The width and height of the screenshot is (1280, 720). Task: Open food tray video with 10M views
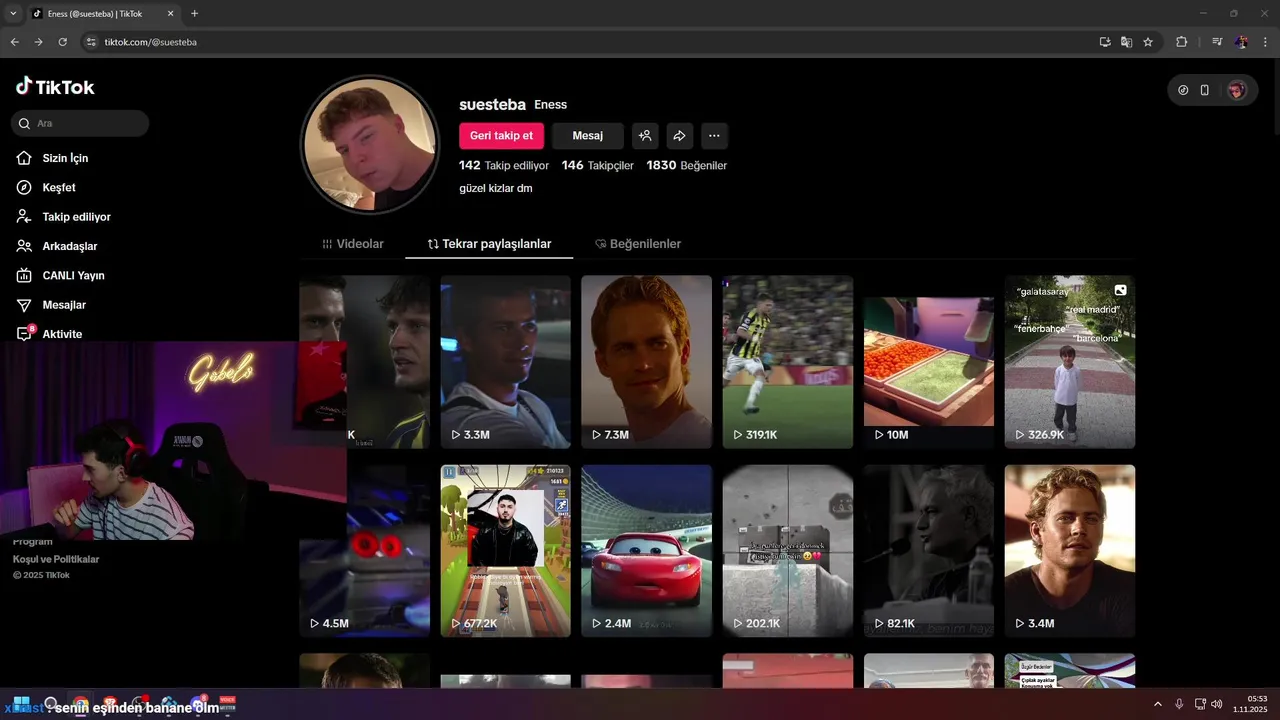point(929,362)
